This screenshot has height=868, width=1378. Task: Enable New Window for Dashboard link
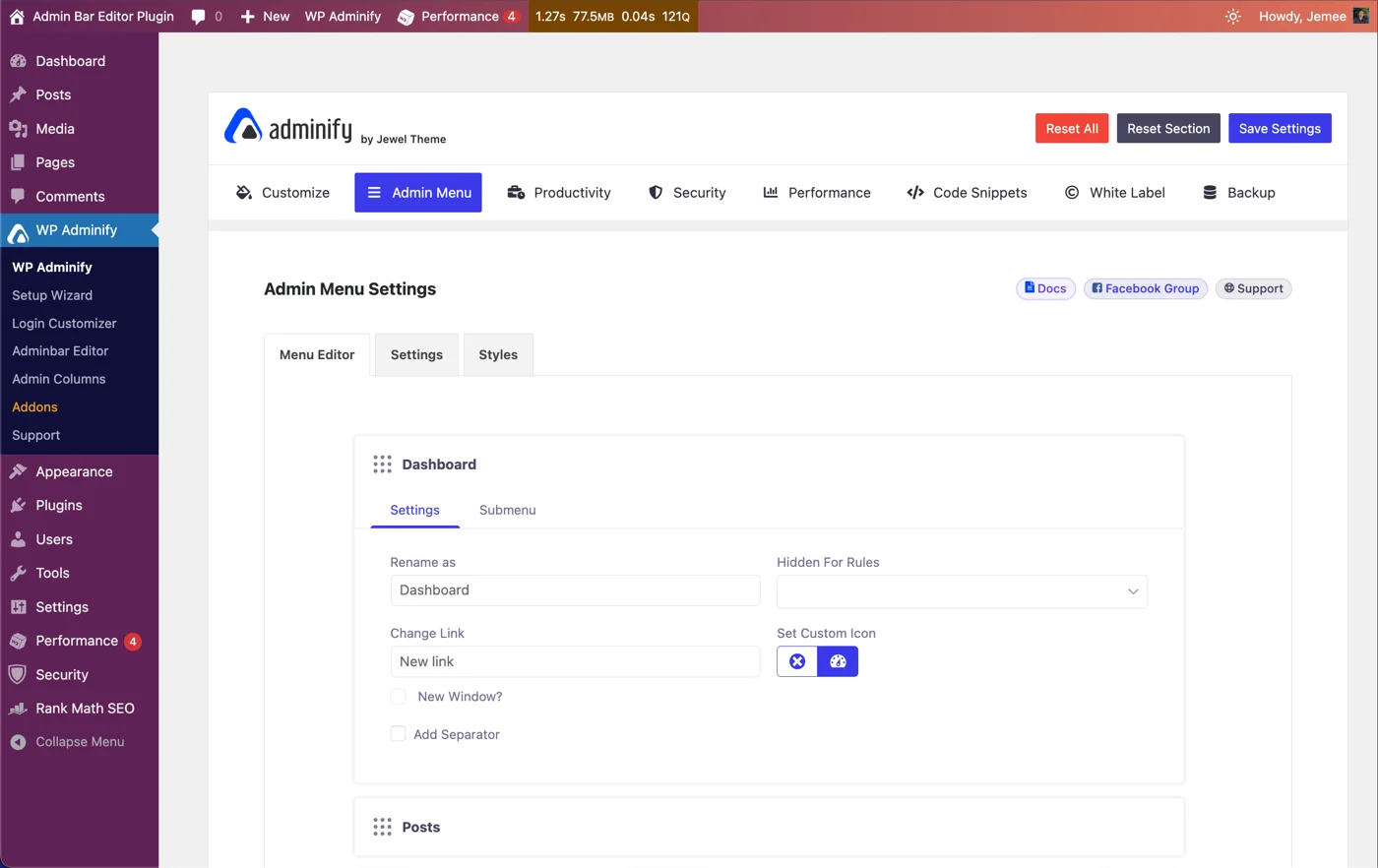coord(398,696)
